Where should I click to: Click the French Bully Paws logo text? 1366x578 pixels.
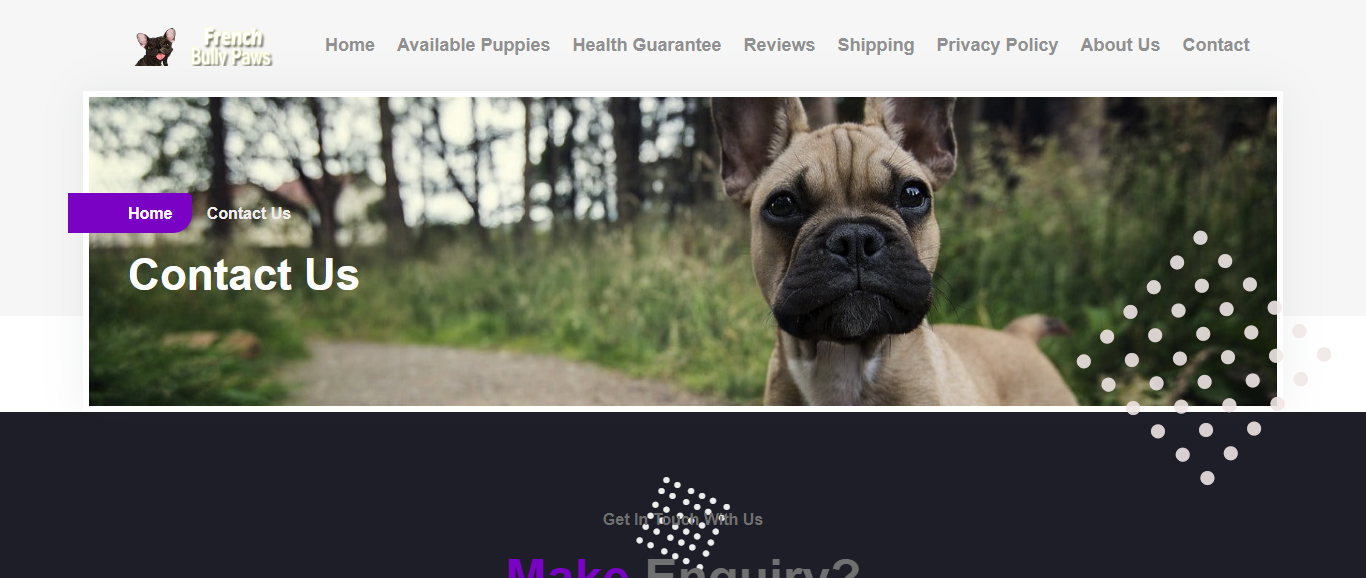pos(233,47)
